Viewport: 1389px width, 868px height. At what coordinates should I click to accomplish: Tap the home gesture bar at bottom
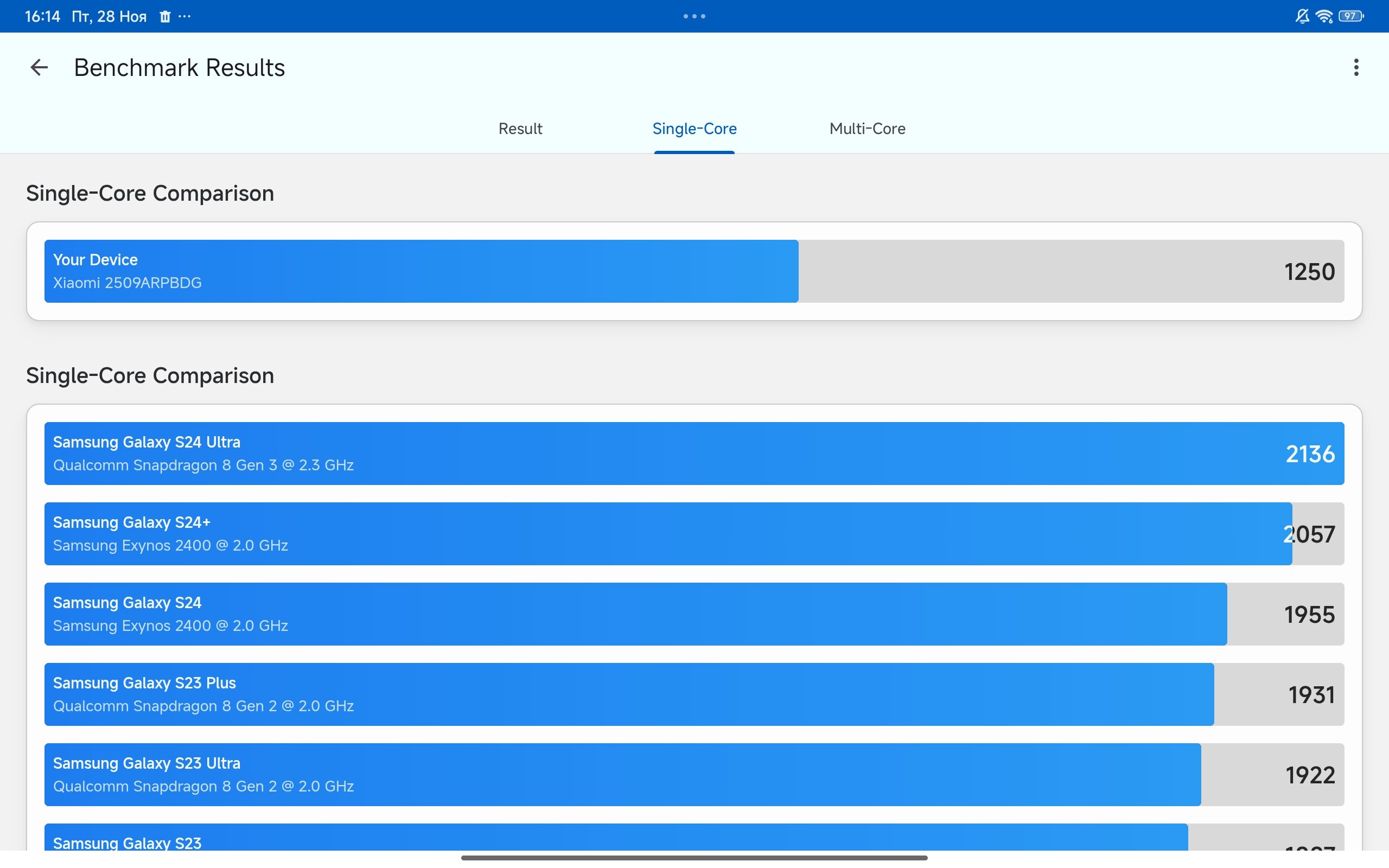tap(694, 858)
